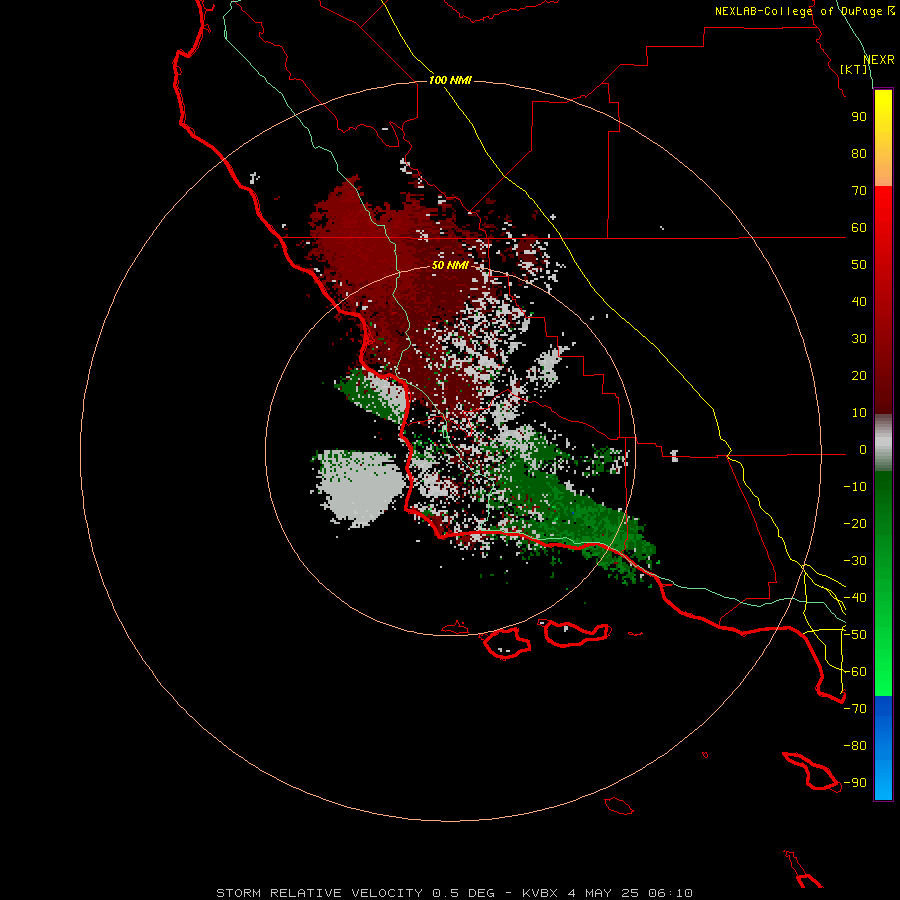Click the -60 value on velocity scale
900x900 pixels.
tap(855, 672)
